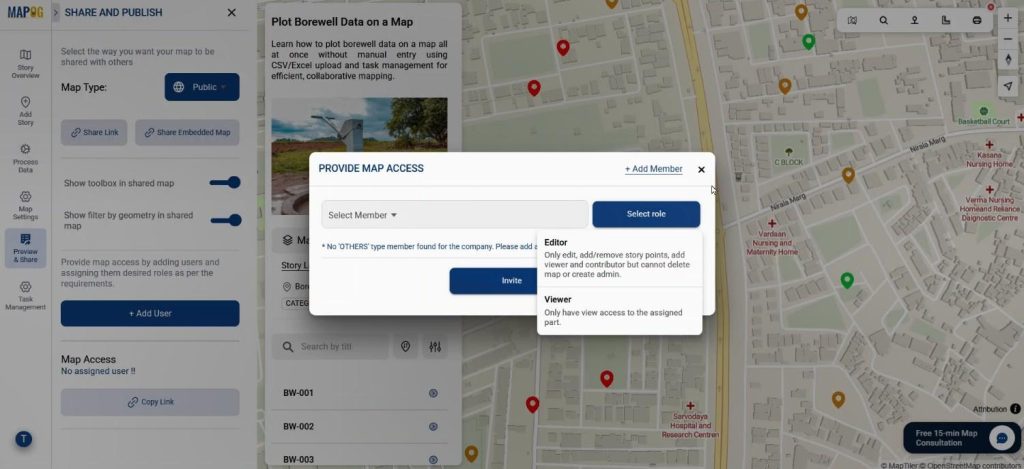Open Story Overview in sidebar
This screenshot has height=469, width=1024.
pos(25,63)
